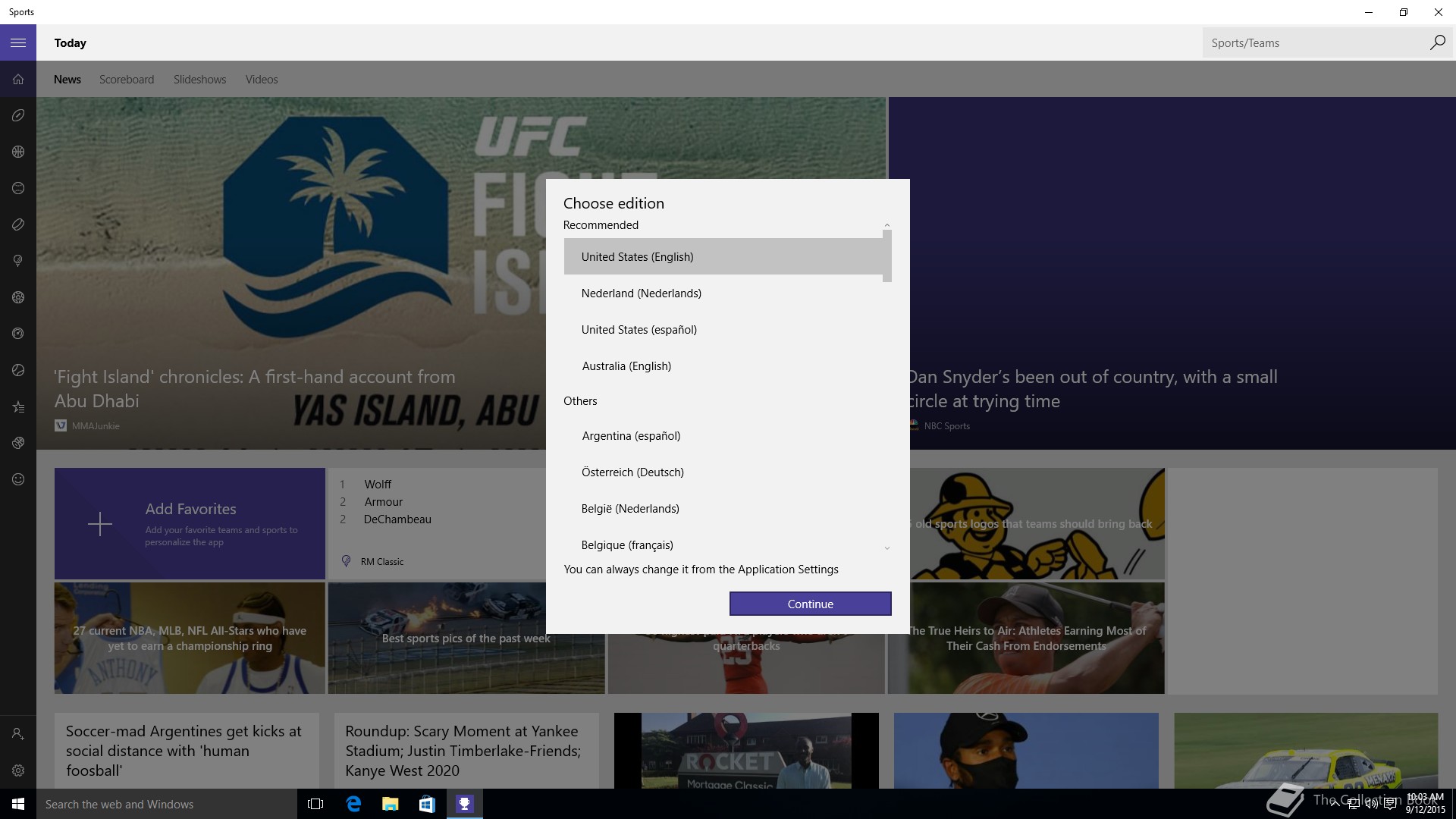This screenshot has height=819, width=1456.
Task: Select United States (English) edition
Action: (723, 256)
